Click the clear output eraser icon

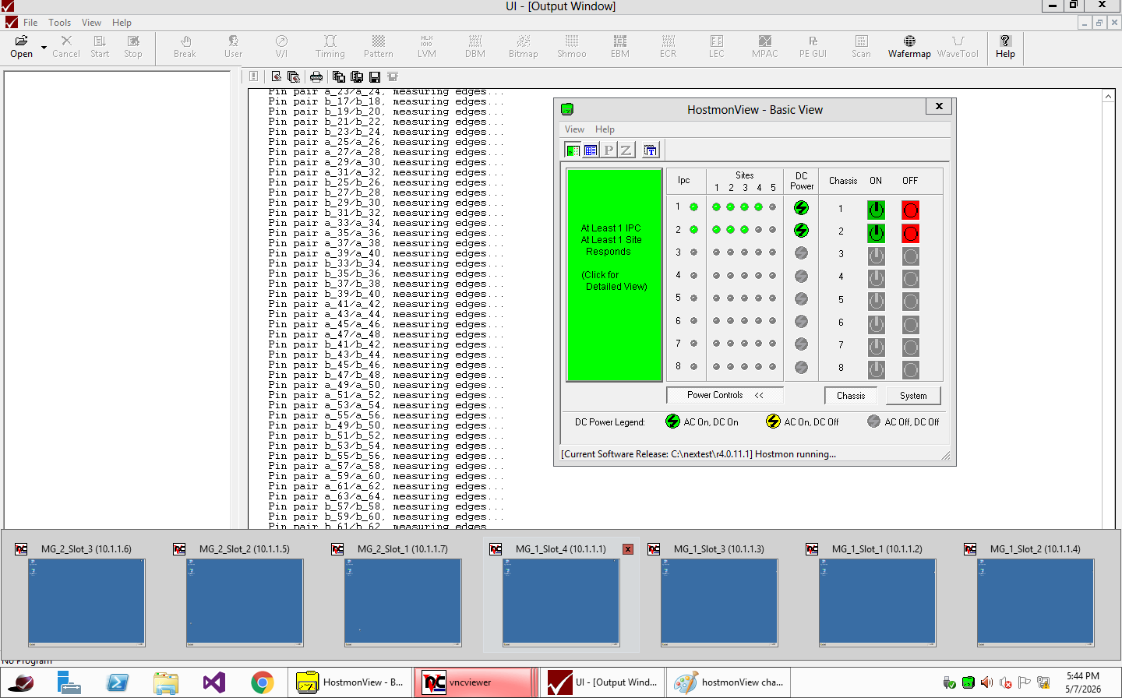pos(277,77)
